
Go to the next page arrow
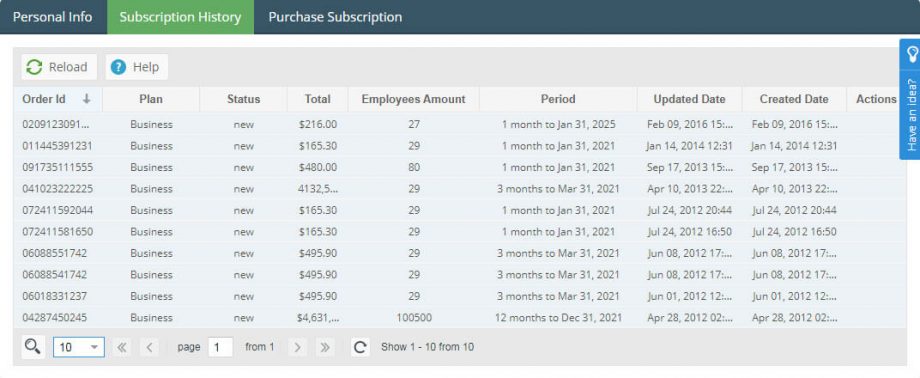297,347
